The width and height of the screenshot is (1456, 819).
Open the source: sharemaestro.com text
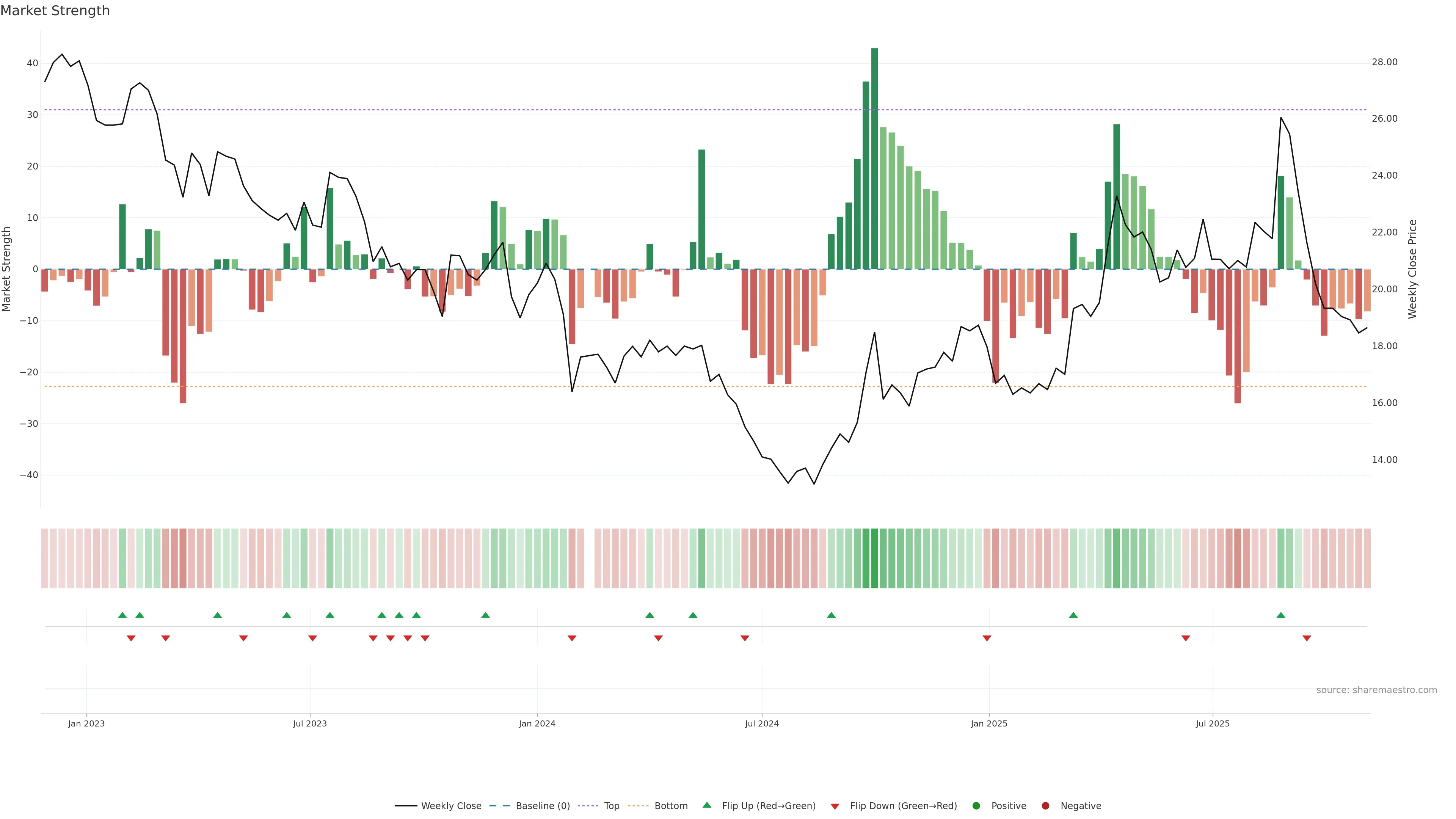pos(1376,690)
